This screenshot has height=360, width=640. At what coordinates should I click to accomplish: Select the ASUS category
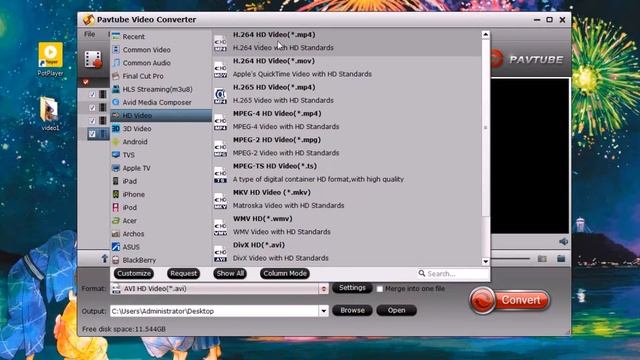[x=161, y=247]
